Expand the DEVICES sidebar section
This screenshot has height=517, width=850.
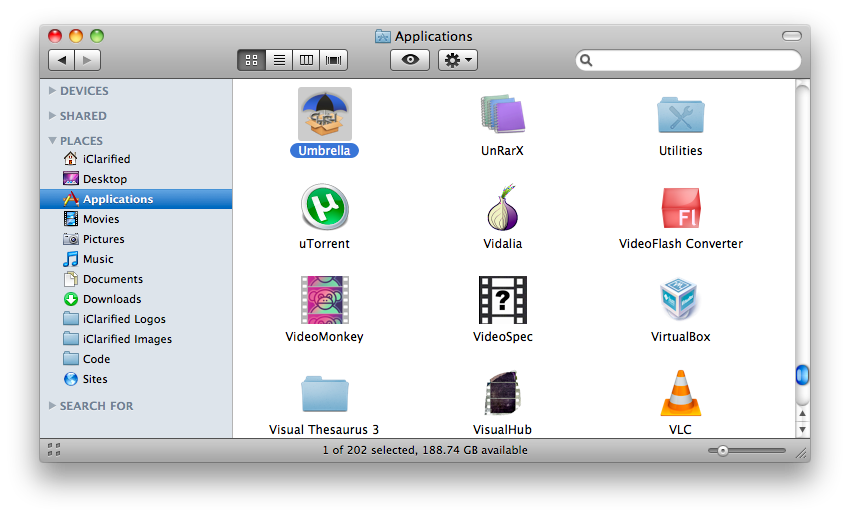pos(53,91)
